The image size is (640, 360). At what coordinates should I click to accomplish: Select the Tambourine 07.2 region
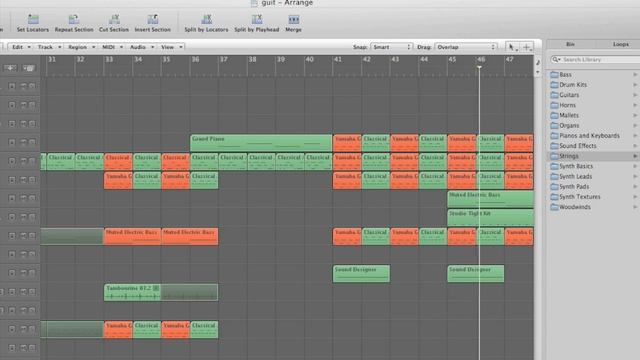132,292
